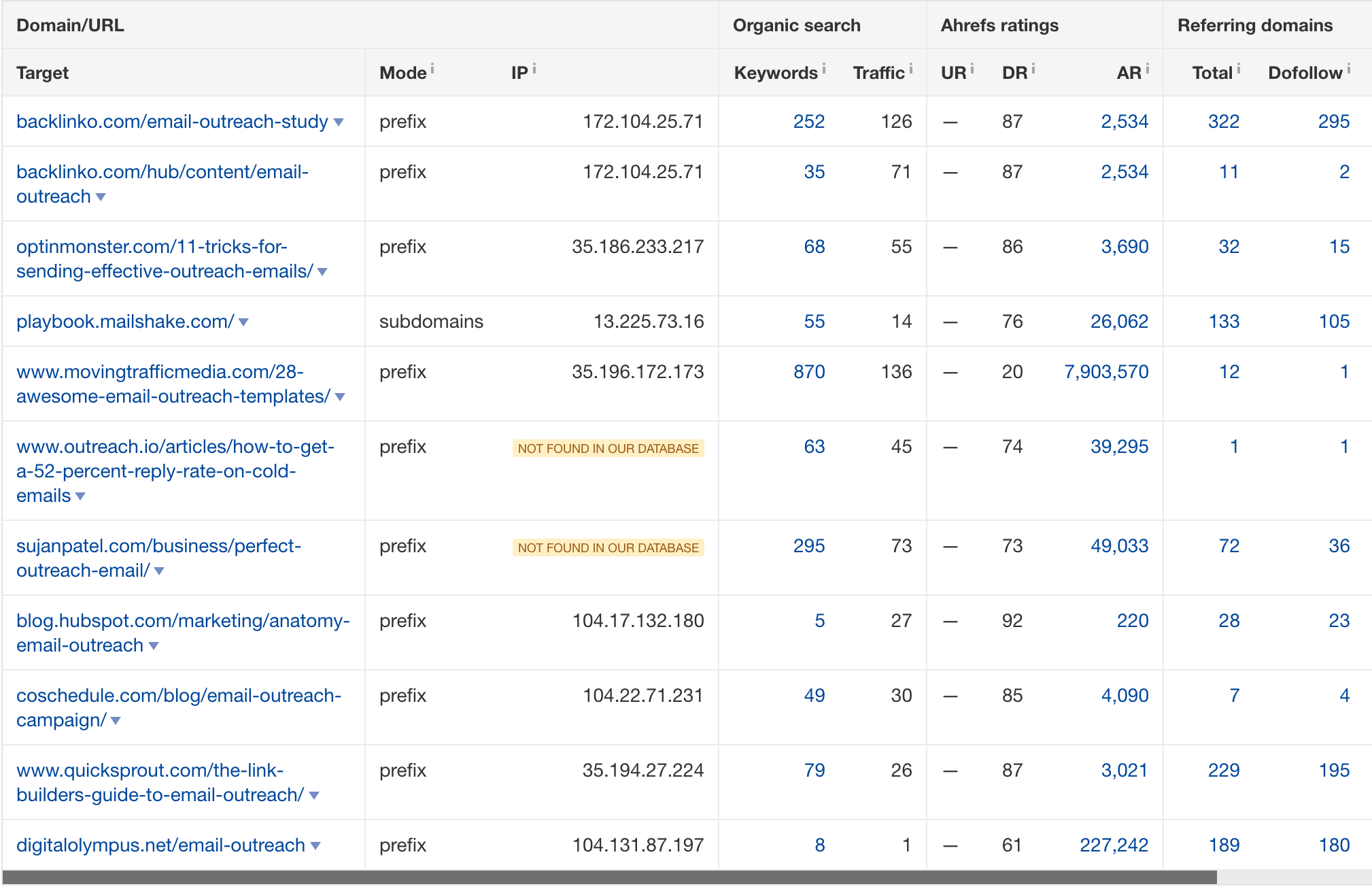The image size is (1372, 895).
Task: Sort table by Keywords column header
Action: [775, 73]
